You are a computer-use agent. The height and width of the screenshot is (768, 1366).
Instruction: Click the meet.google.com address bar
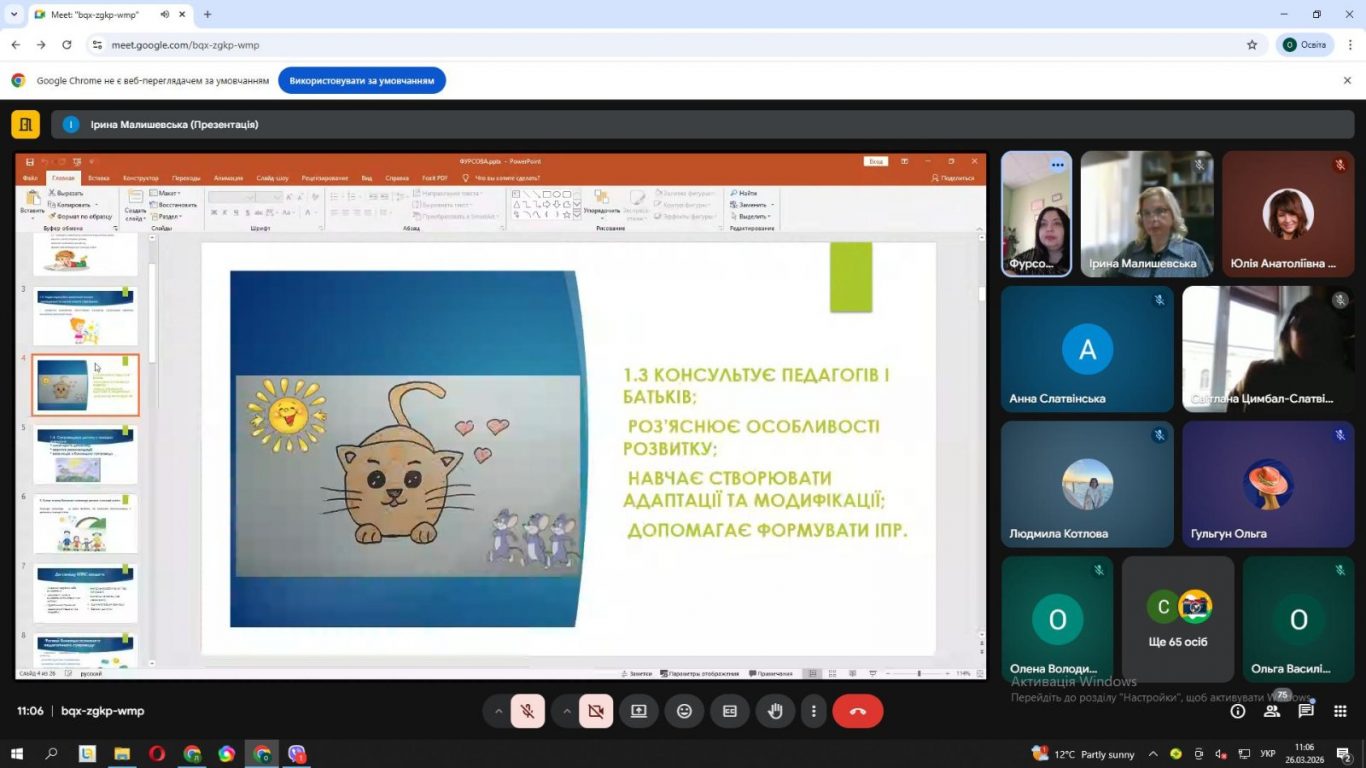click(660, 45)
